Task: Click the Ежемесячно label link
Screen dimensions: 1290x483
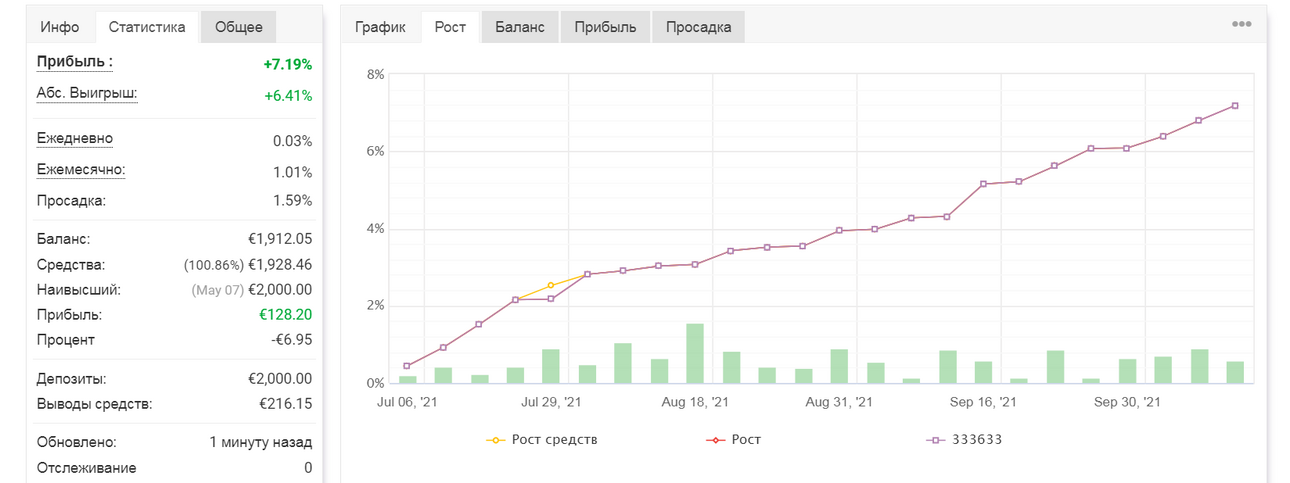Action: click(x=81, y=170)
